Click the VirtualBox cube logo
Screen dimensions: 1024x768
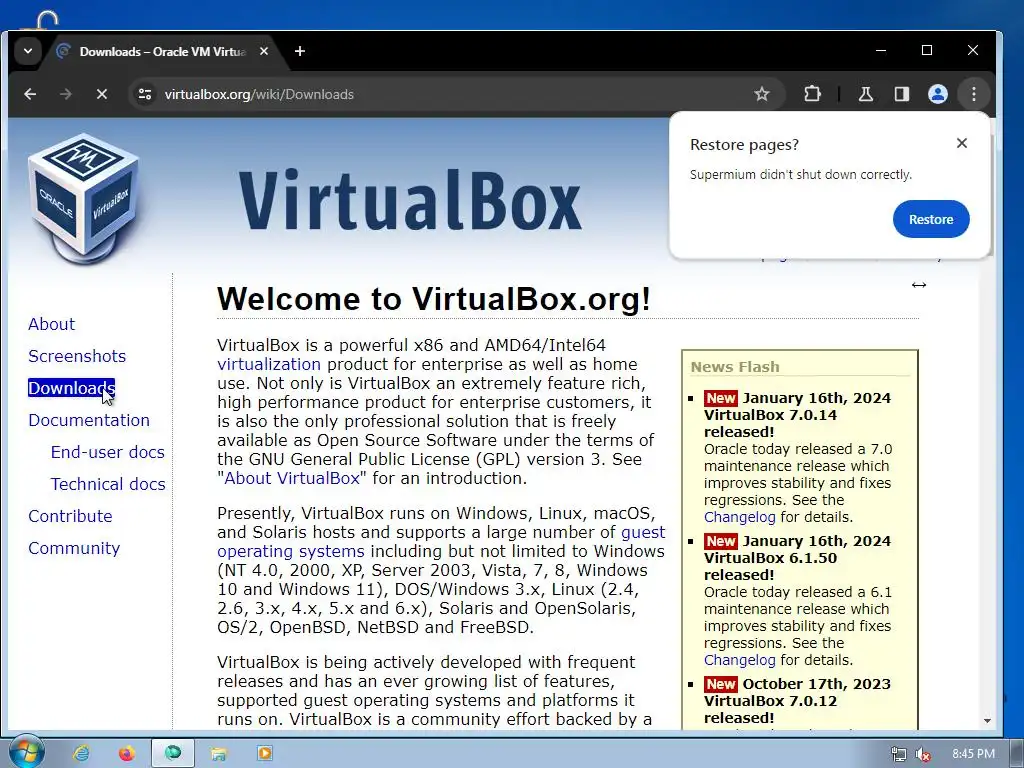tap(84, 199)
